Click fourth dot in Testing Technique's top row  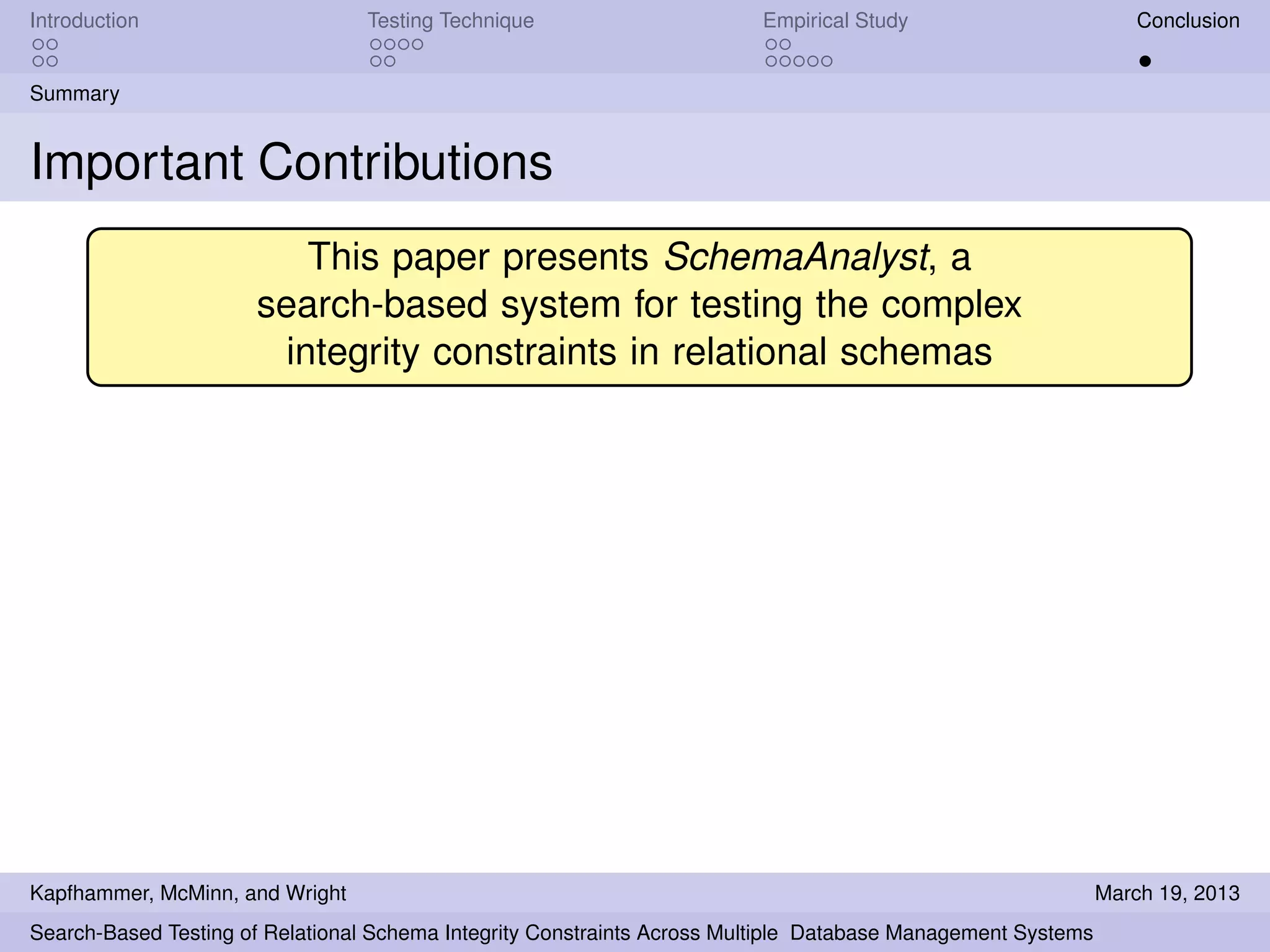click(417, 45)
